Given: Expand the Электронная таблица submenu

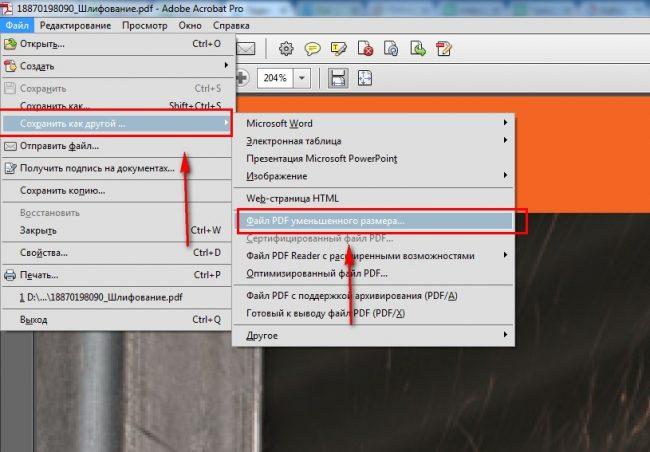Looking at the screenshot, I should (x=374, y=141).
